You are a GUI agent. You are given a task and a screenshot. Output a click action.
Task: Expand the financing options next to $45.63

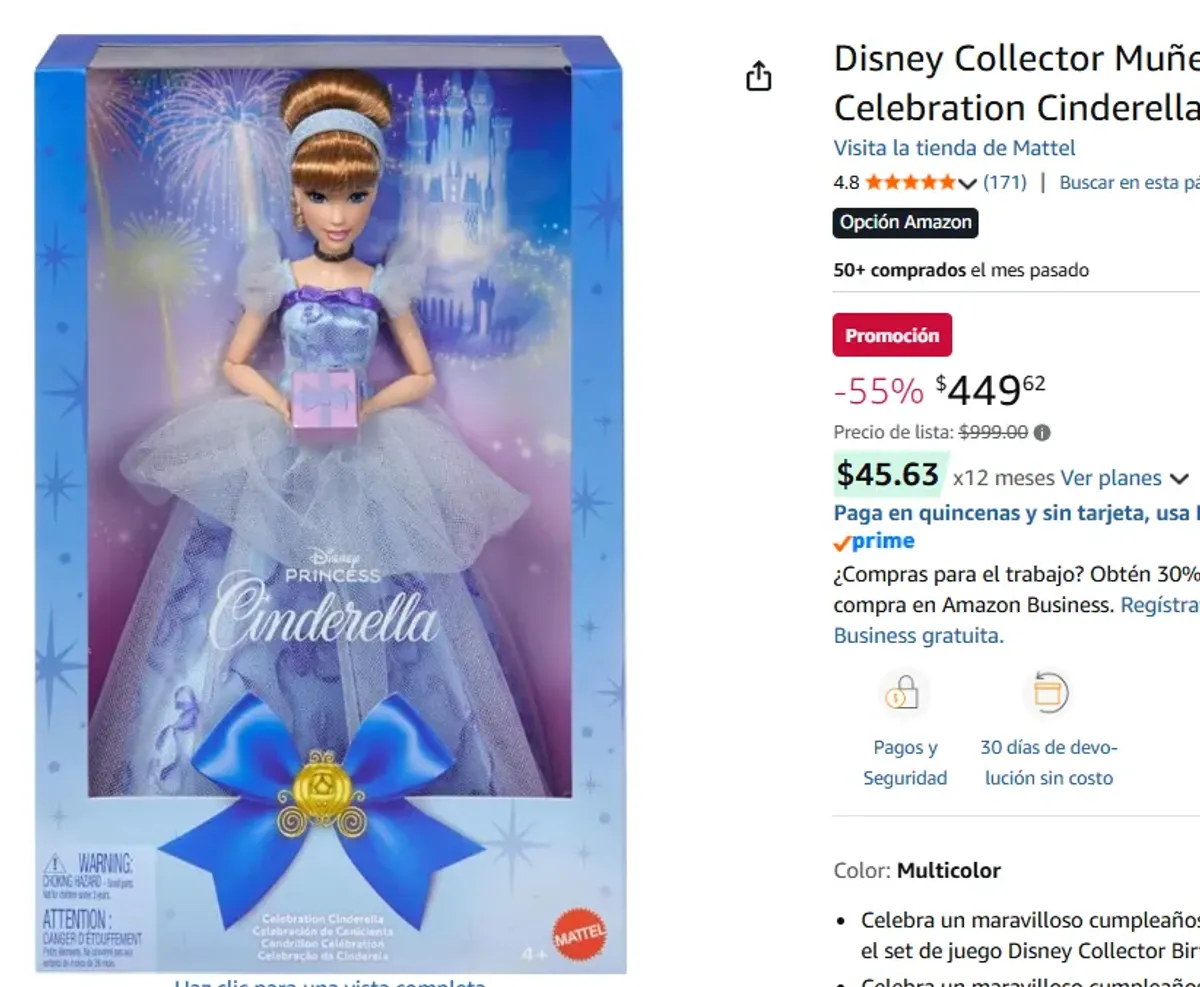(x=1181, y=478)
